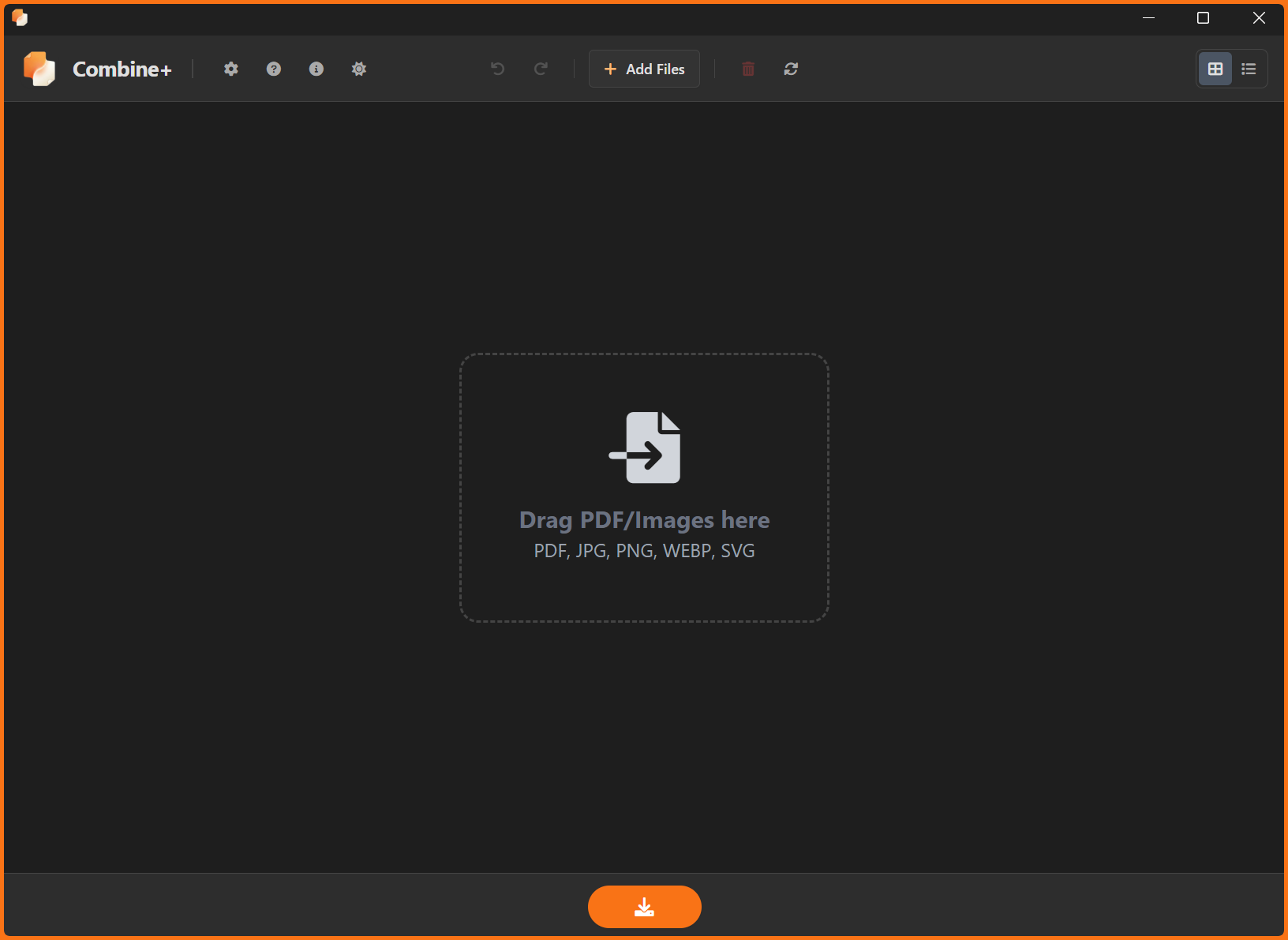Delete files using the trash icon
This screenshot has height=940, width=1288.
click(748, 69)
